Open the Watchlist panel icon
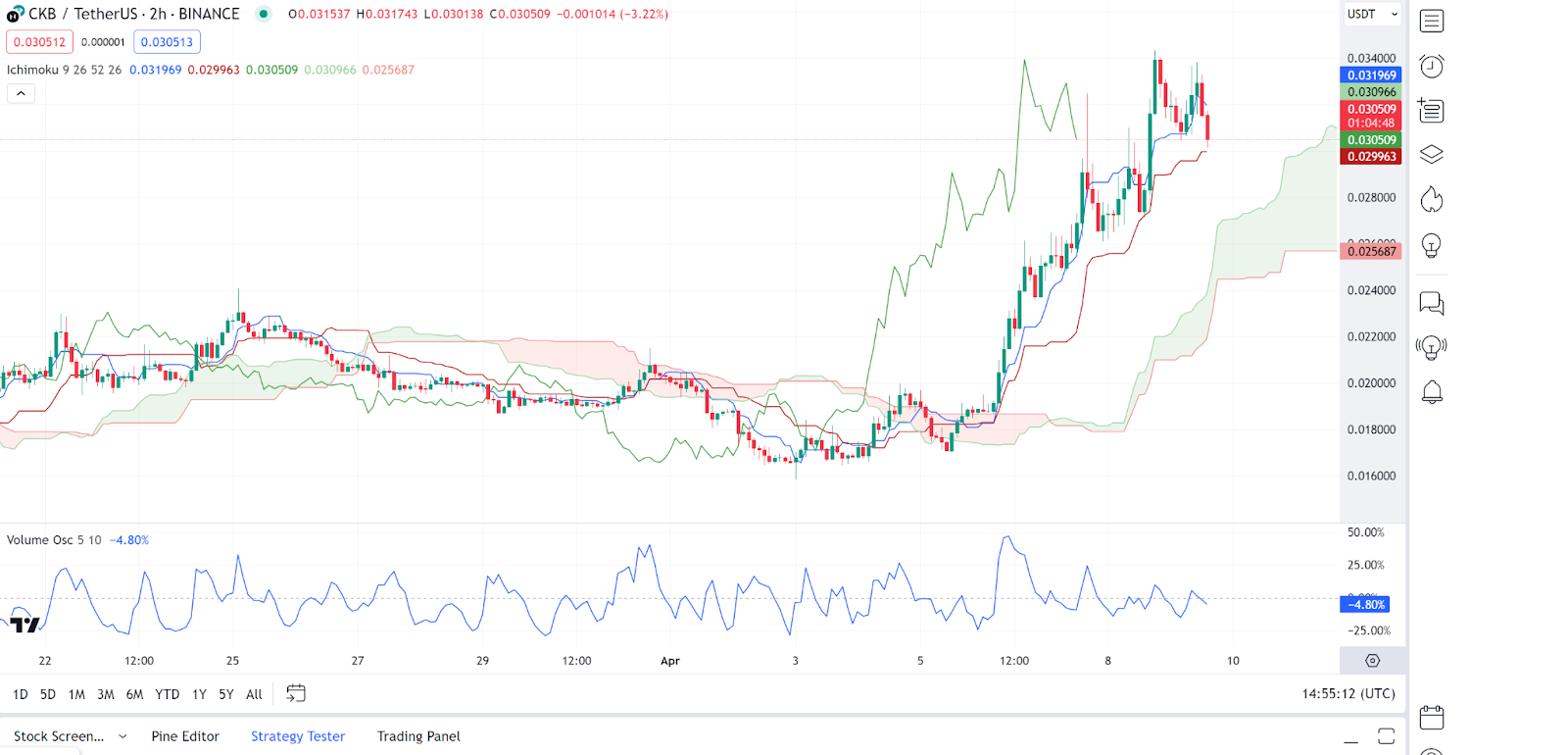Image resolution: width=1568 pixels, height=755 pixels. click(x=1432, y=21)
